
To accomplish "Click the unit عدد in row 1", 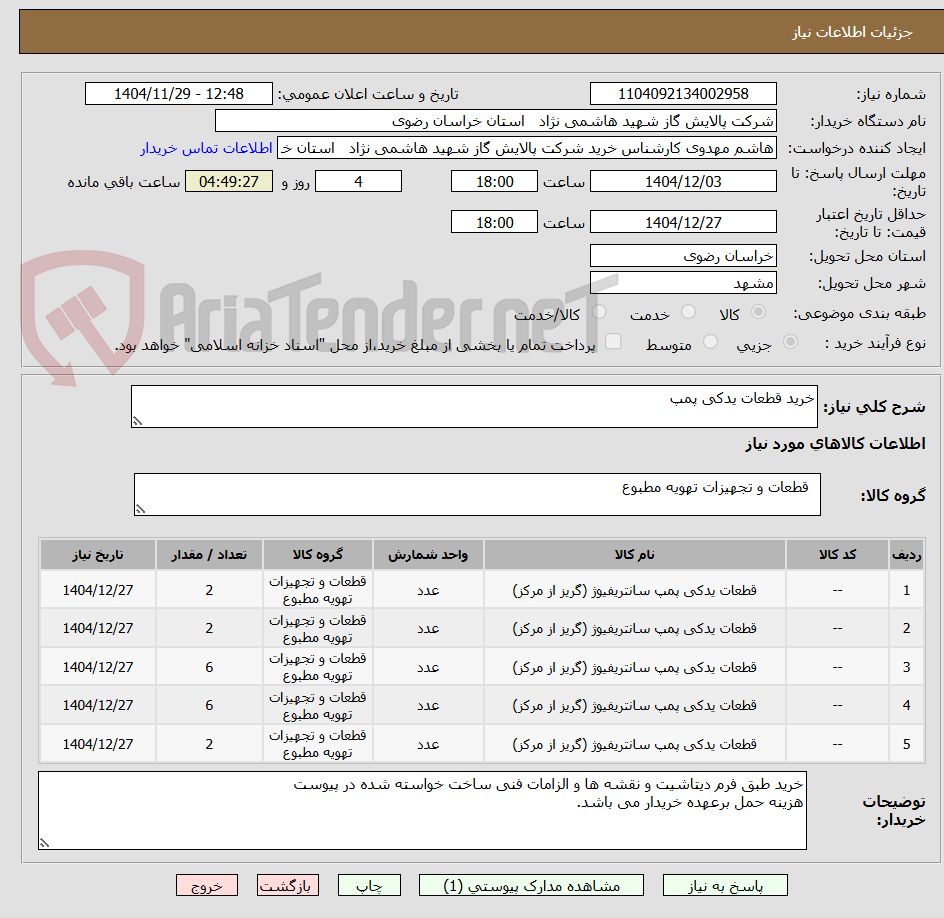I will coord(428,591).
